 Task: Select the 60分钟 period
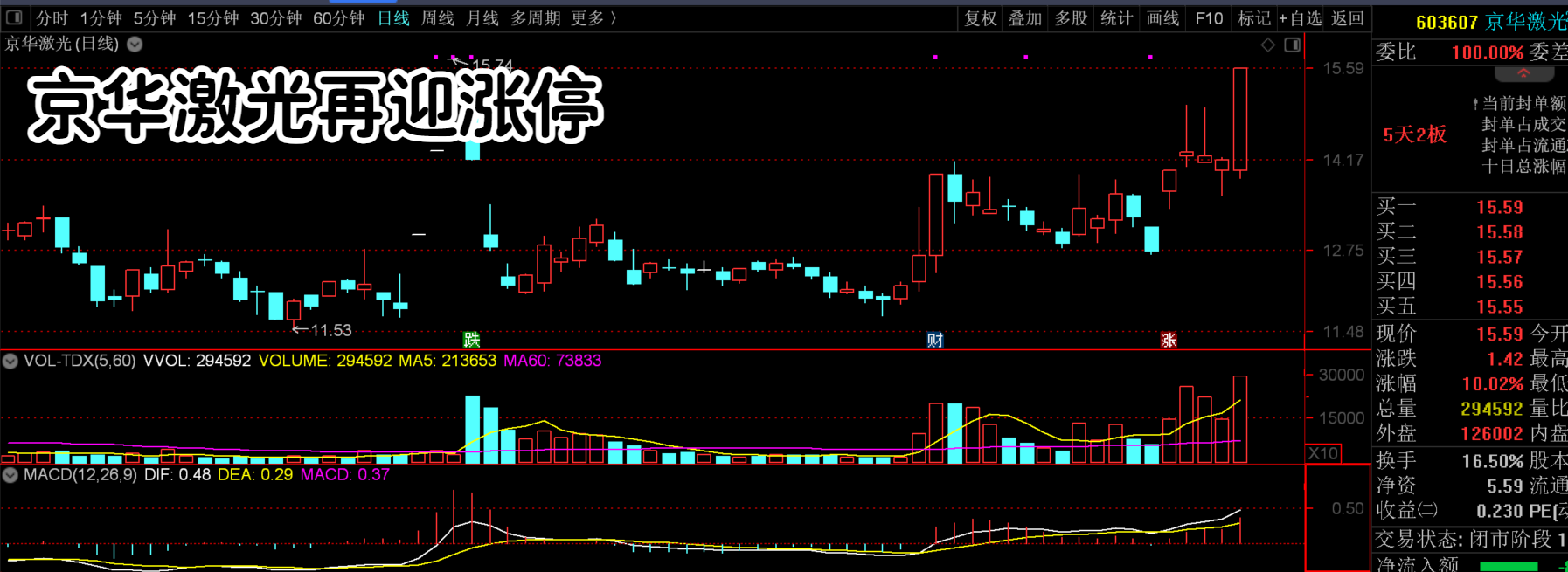coord(339,18)
